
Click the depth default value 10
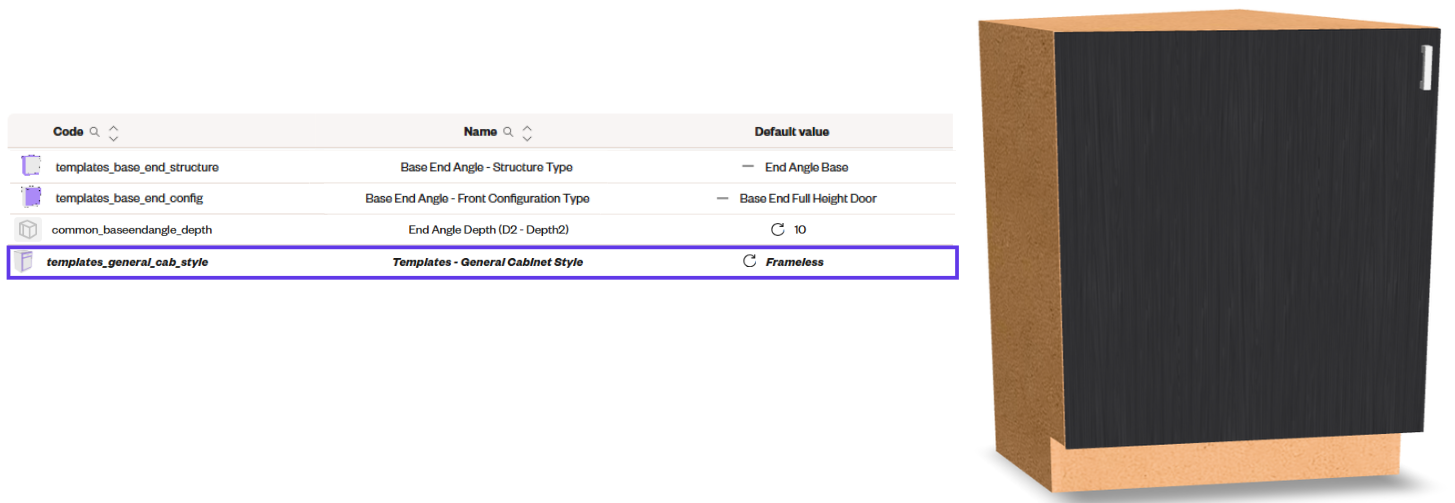click(x=800, y=229)
